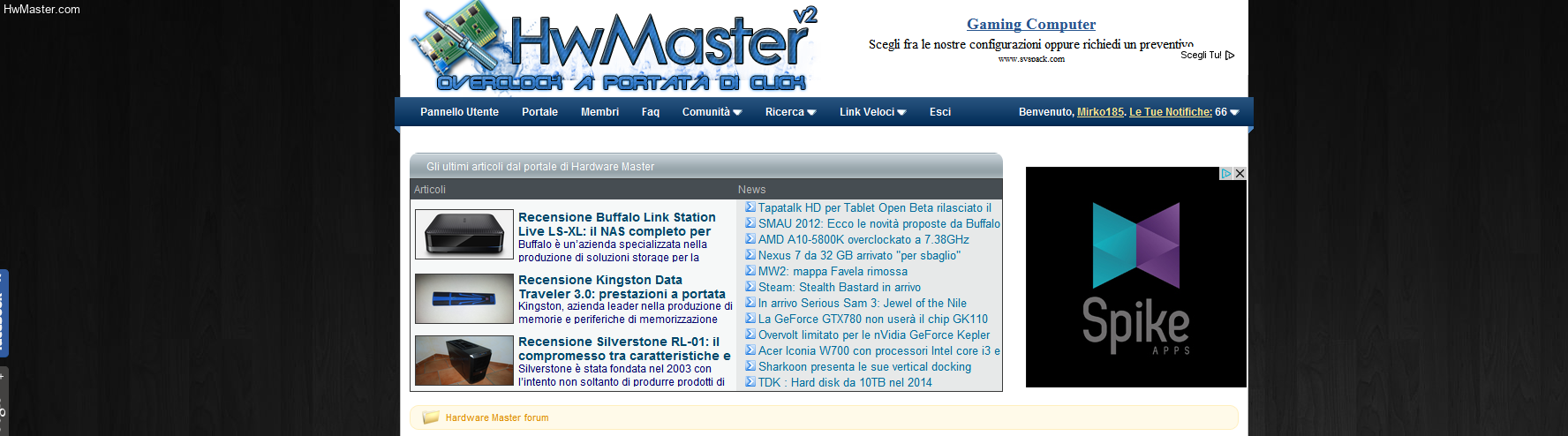Open Overvolt limitato GeForce Kepler news
The height and width of the screenshot is (436, 1568).
tap(874, 335)
